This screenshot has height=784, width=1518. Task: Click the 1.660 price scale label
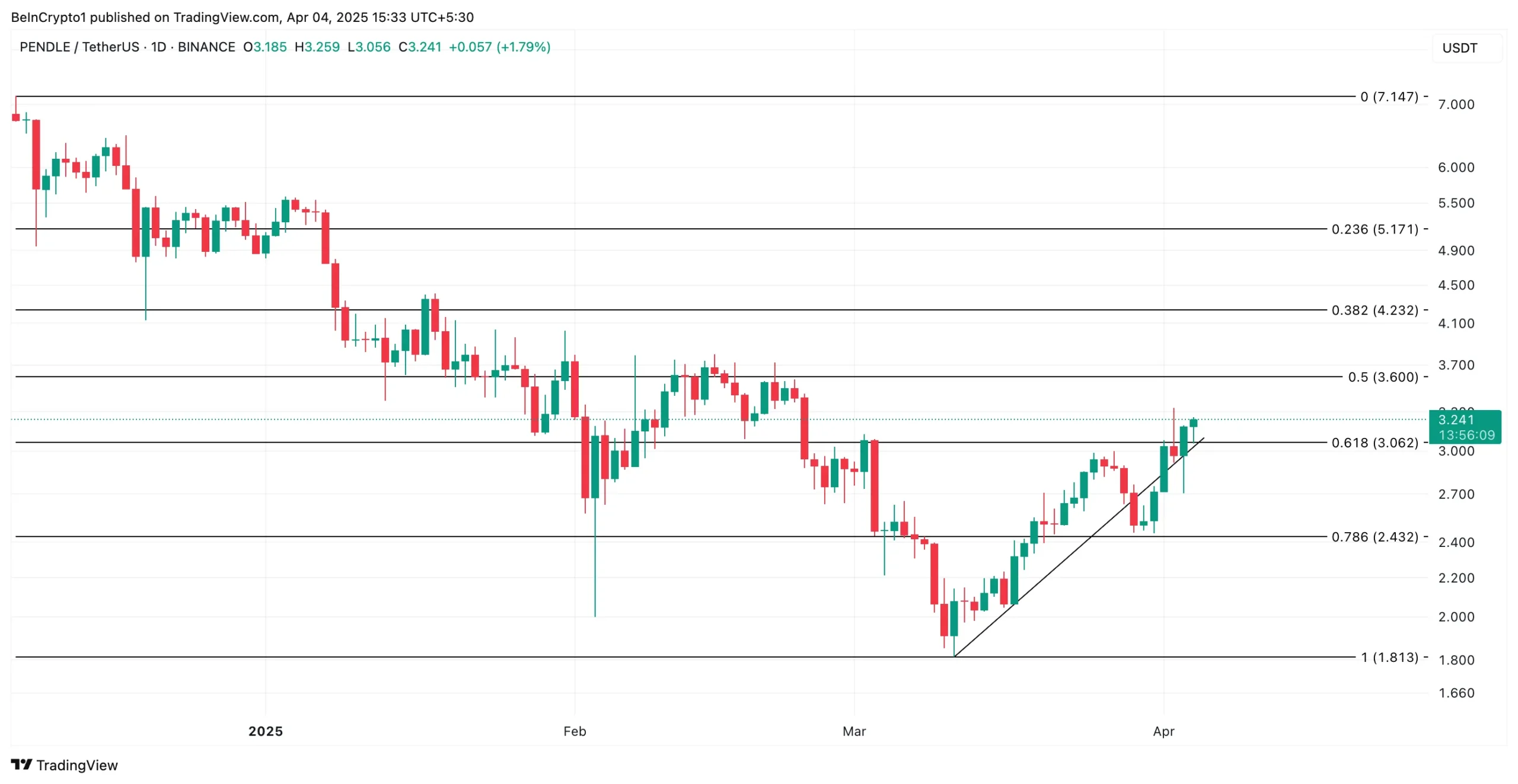tap(1456, 693)
